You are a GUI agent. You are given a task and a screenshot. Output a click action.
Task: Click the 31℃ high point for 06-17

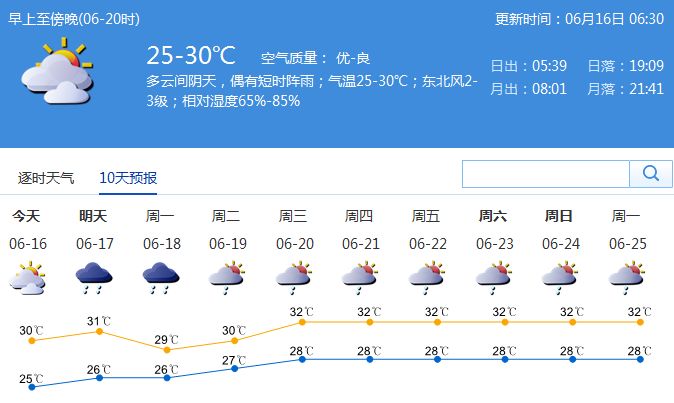pyautogui.click(x=99, y=331)
